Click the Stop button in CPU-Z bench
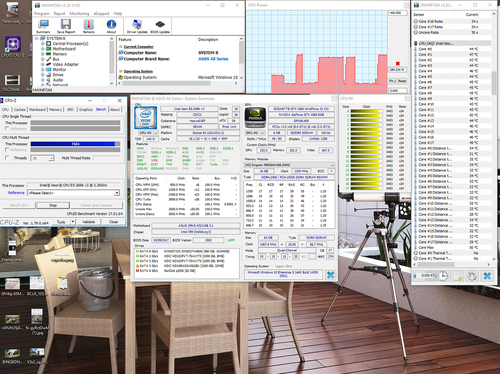Viewport: 500px width, 374px height. click(53, 205)
